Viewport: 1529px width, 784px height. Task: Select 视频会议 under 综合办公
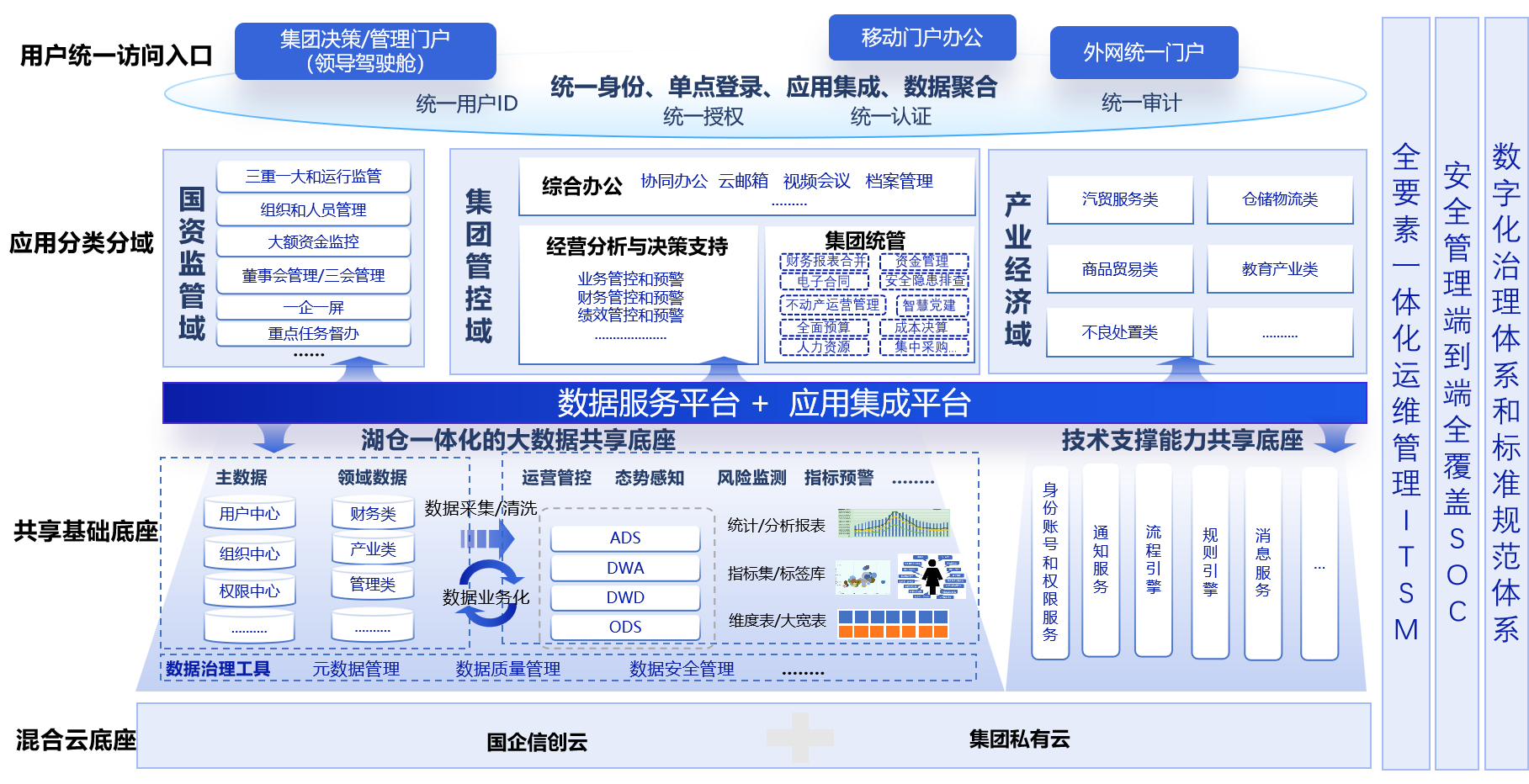tap(816, 181)
